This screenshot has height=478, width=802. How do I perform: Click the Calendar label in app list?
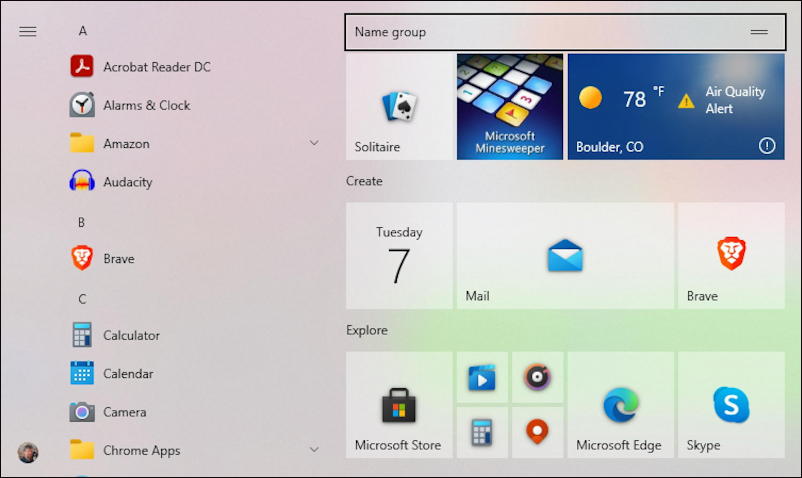click(x=128, y=374)
